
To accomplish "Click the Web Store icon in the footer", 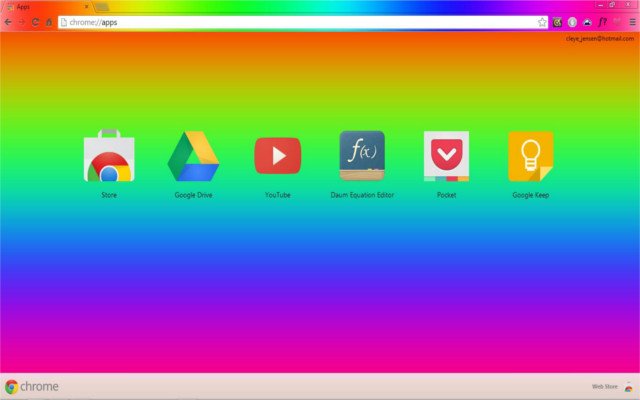I will [x=629, y=387].
